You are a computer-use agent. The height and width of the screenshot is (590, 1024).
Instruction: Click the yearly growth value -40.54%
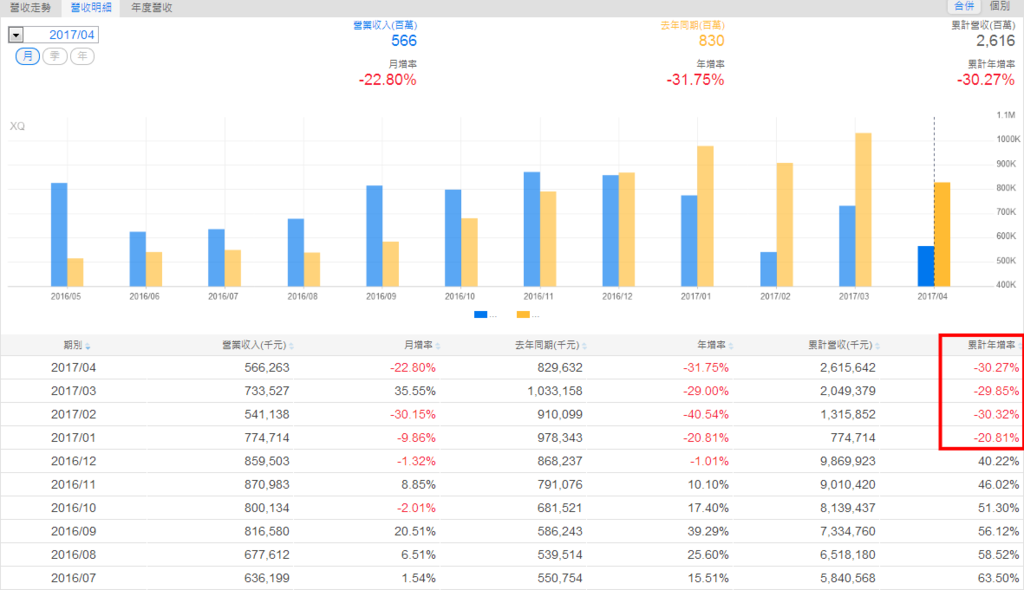[x=706, y=415]
